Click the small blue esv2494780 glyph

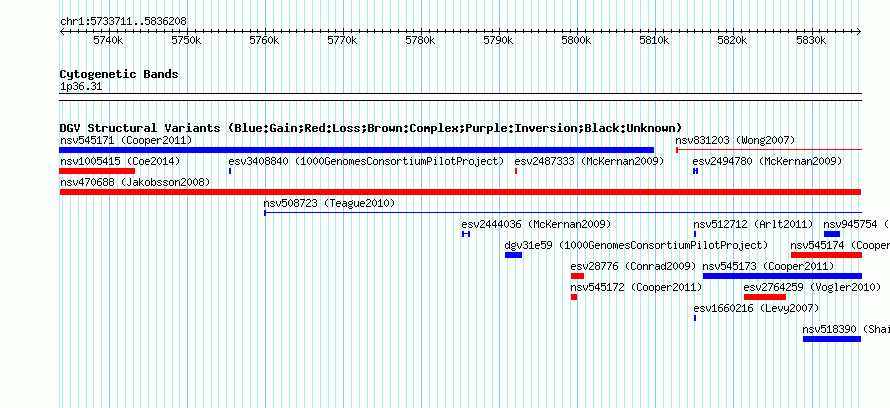[695, 171]
